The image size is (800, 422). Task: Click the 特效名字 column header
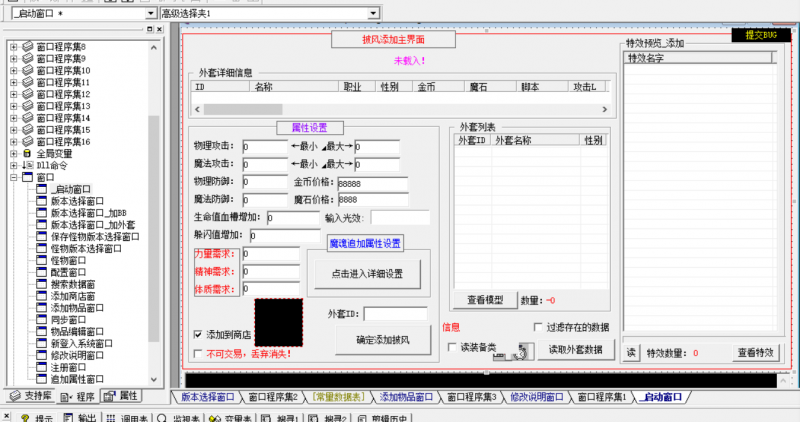(698, 58)
